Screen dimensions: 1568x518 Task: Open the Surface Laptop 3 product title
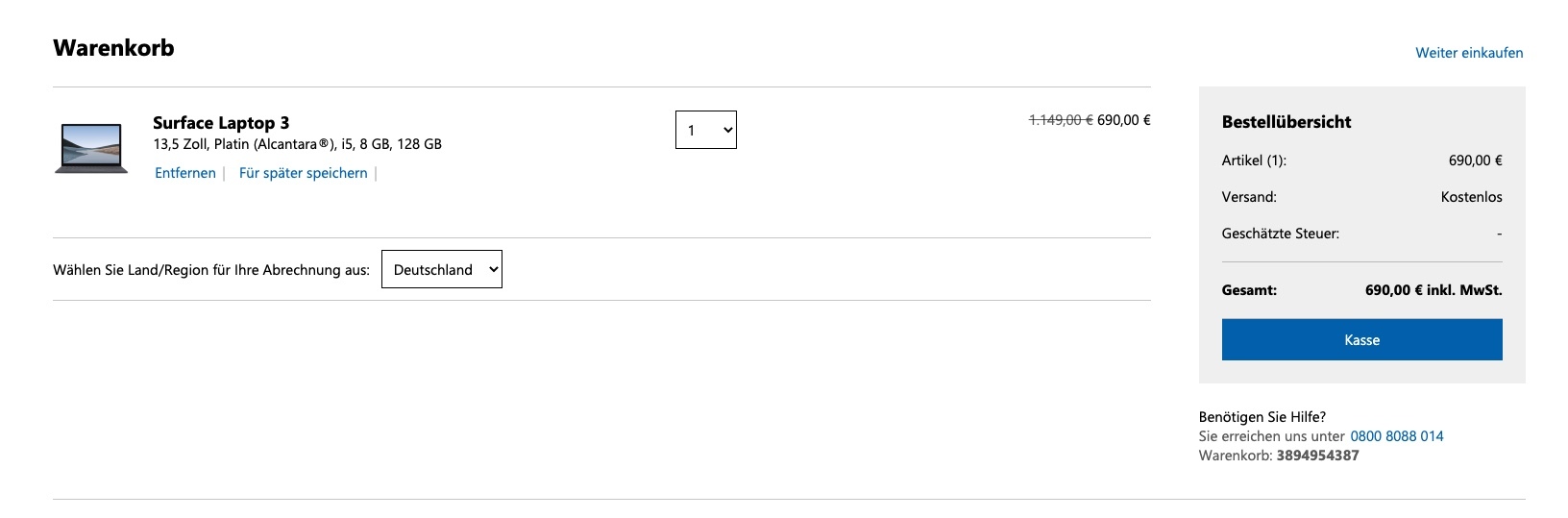(221, 123)
